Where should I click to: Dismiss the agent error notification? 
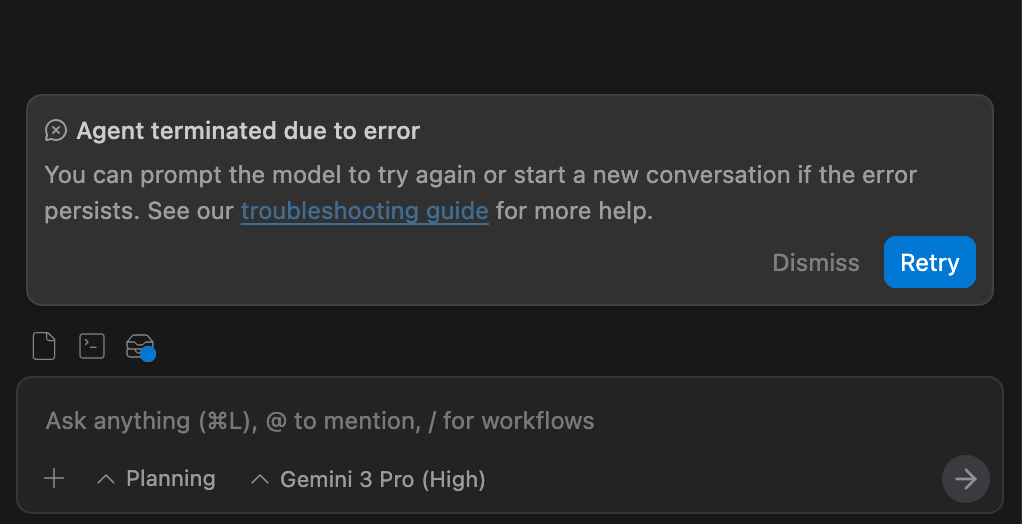[x=816, y=262]
